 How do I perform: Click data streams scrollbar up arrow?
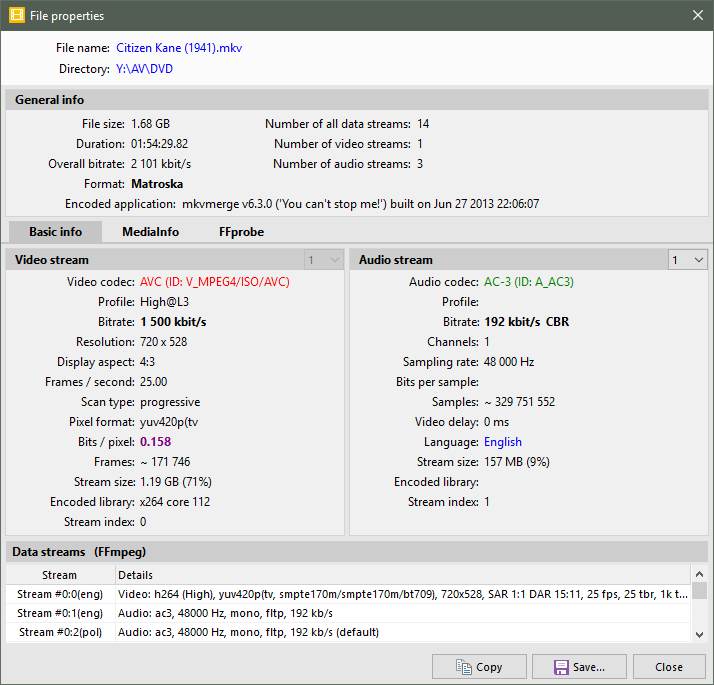699,574
